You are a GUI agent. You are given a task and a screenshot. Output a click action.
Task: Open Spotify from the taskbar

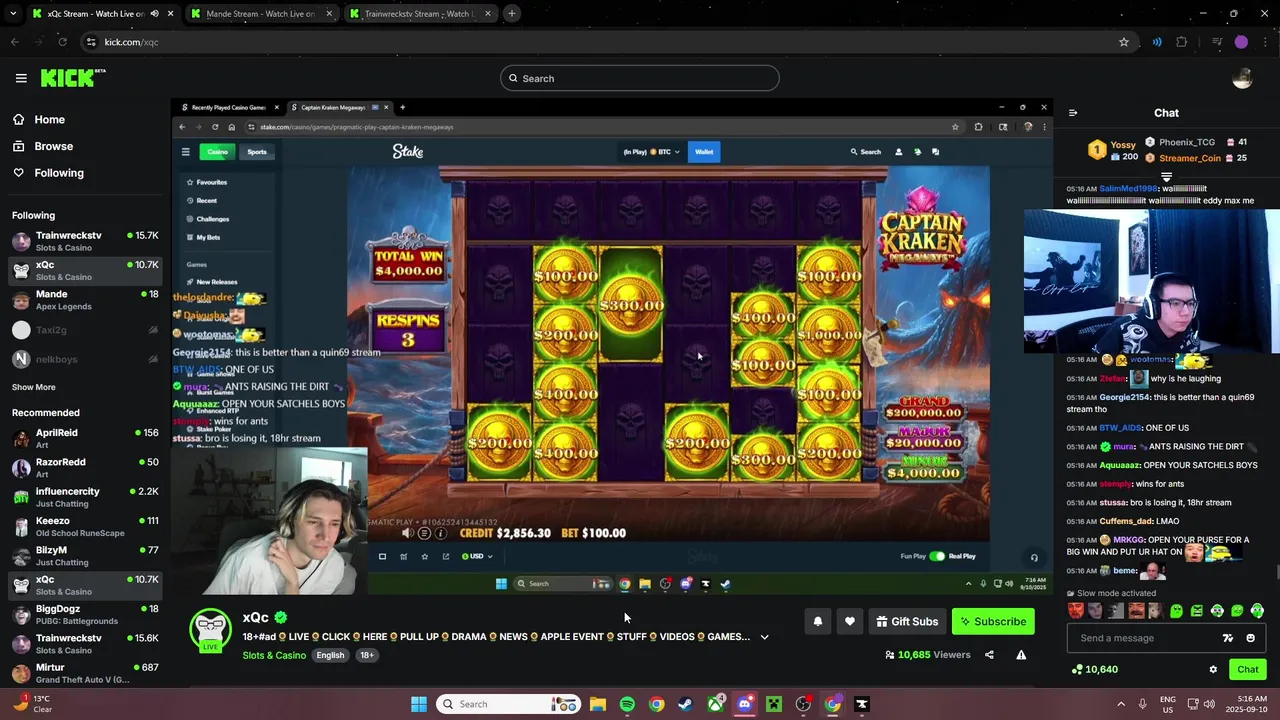click(627, 704)
